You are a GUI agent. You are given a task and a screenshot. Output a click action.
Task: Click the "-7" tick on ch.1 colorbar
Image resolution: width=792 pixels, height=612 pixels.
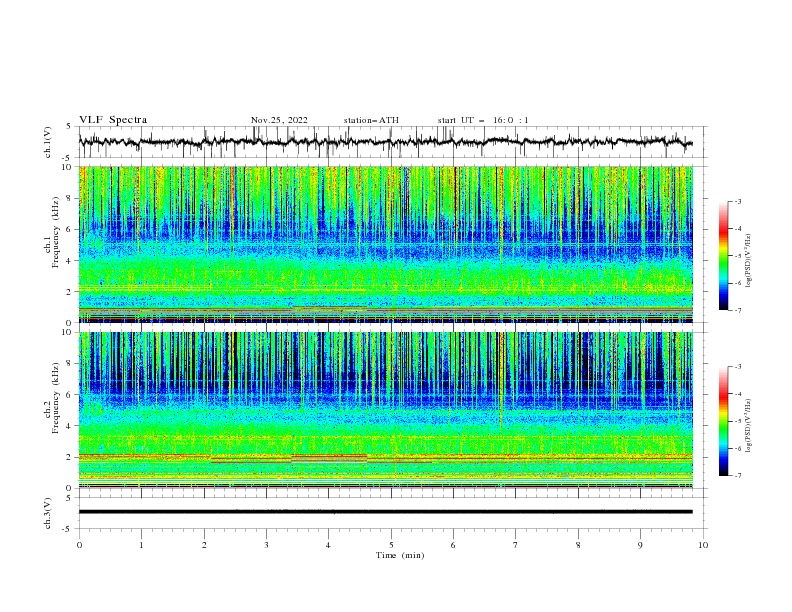[x=737, y=311]
